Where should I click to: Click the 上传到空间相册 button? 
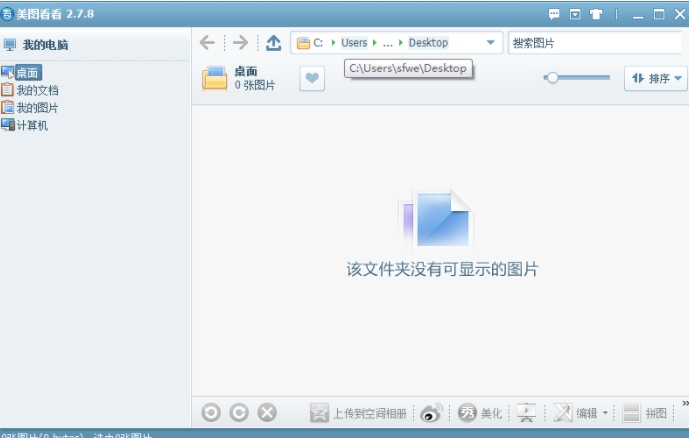pos(359,412)
